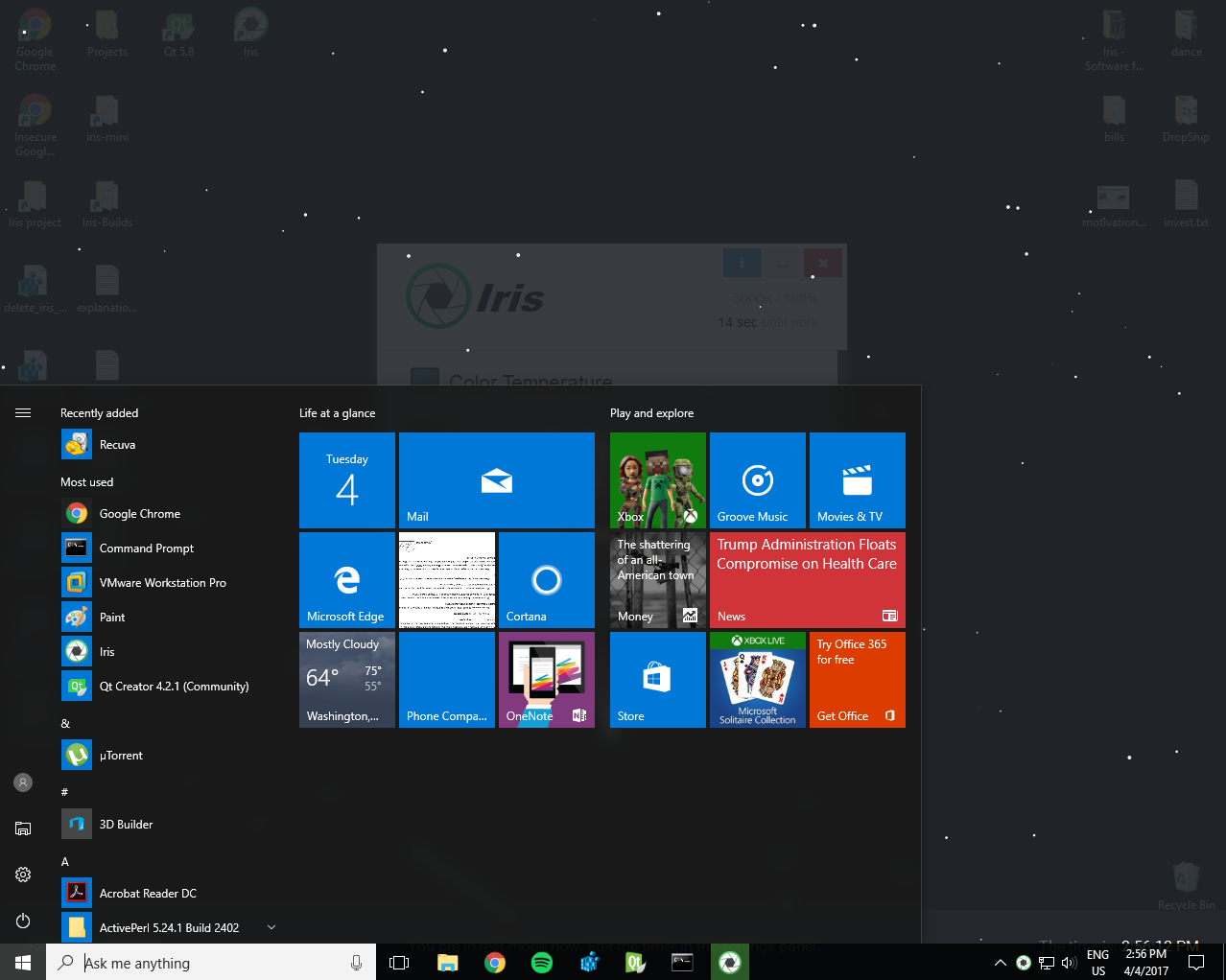Open the document thumbnail live tile
Viewport: 1226px width, 980px height.
tap(447, 580)
